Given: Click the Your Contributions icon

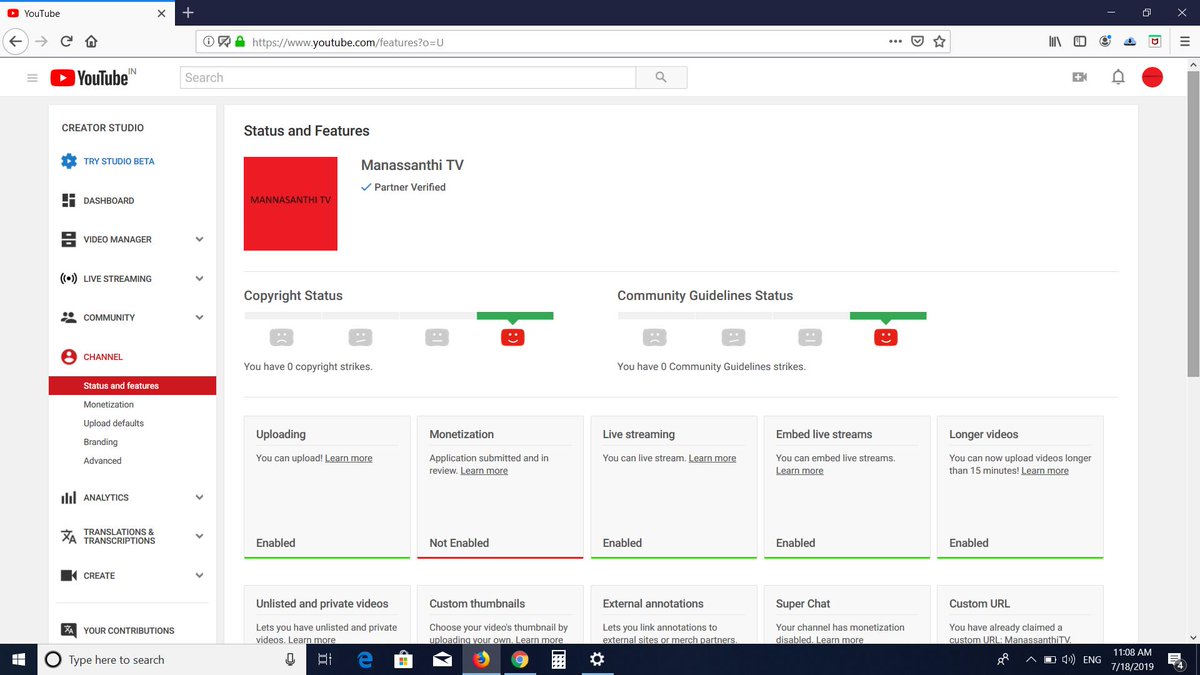Looking at the screenshot, I should coord(68,631).
